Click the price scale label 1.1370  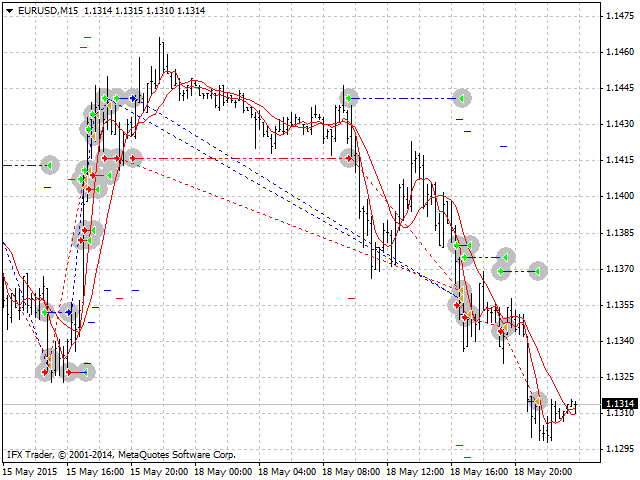click(x=620, y=269)
